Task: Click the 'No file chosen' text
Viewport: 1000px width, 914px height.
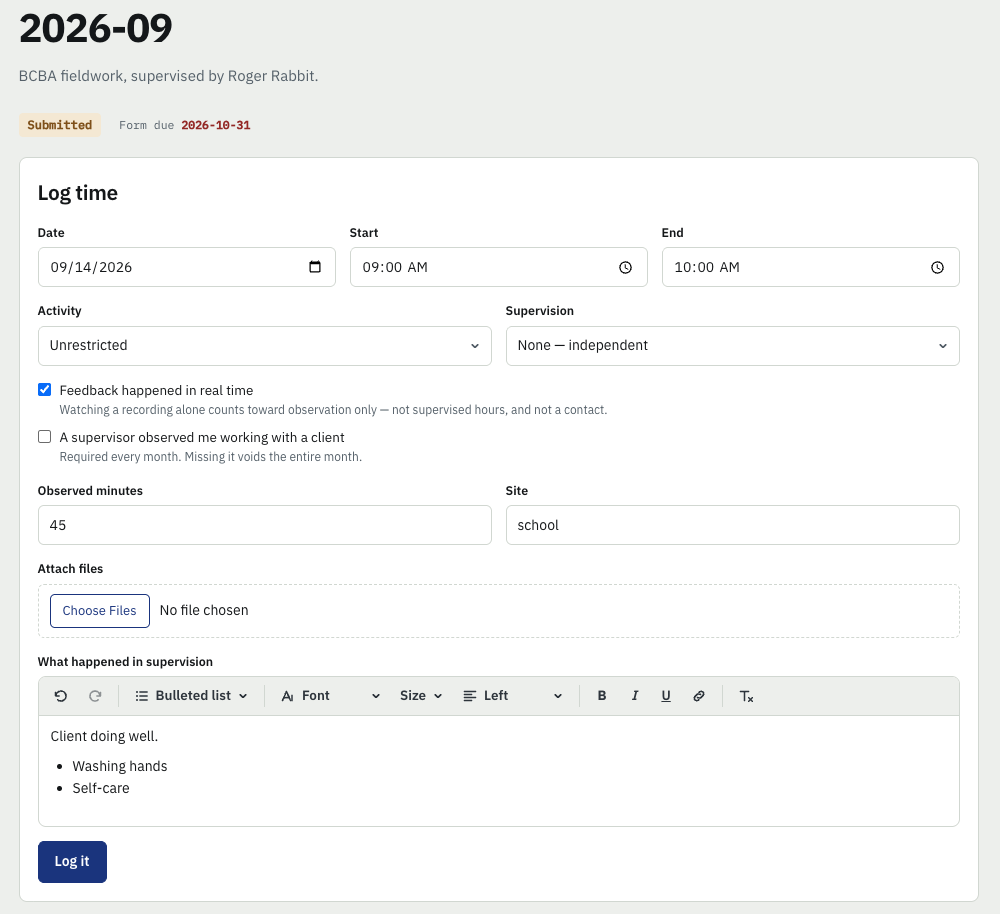Action: coord(204,610)
